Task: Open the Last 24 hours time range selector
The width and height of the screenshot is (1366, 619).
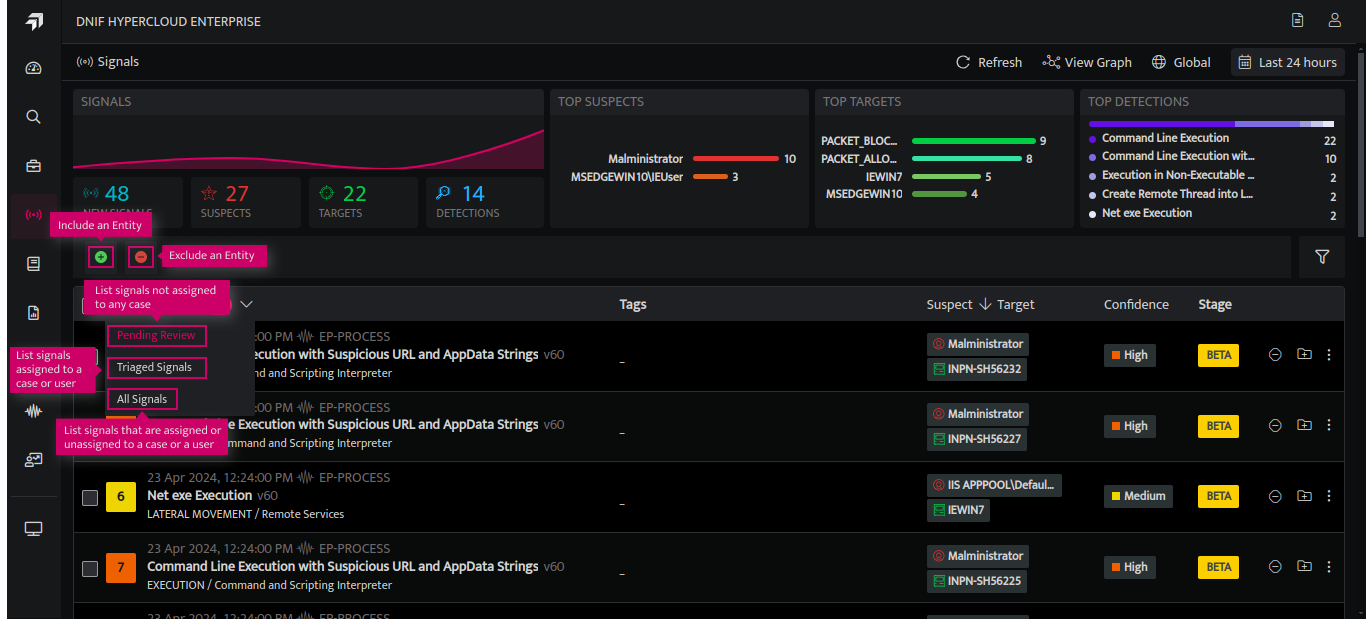Action: tap(1287, 61)
